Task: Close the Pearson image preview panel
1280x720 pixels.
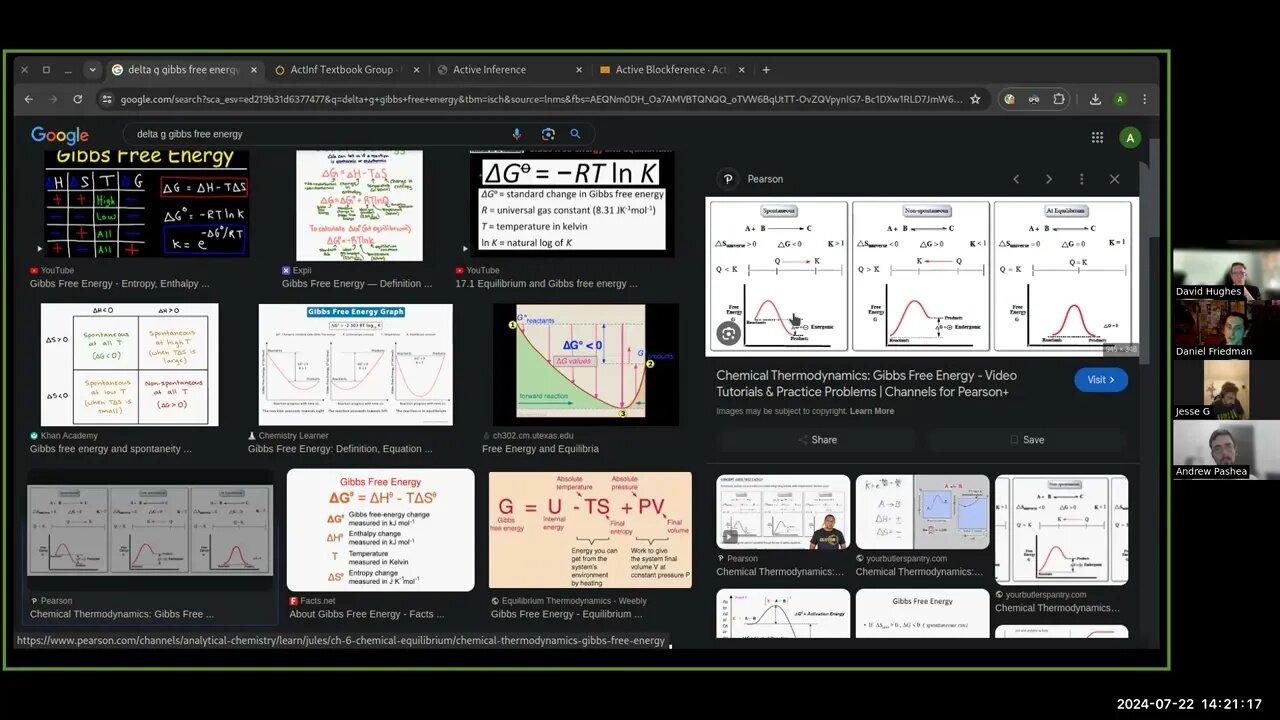Action: [1114, 179]
